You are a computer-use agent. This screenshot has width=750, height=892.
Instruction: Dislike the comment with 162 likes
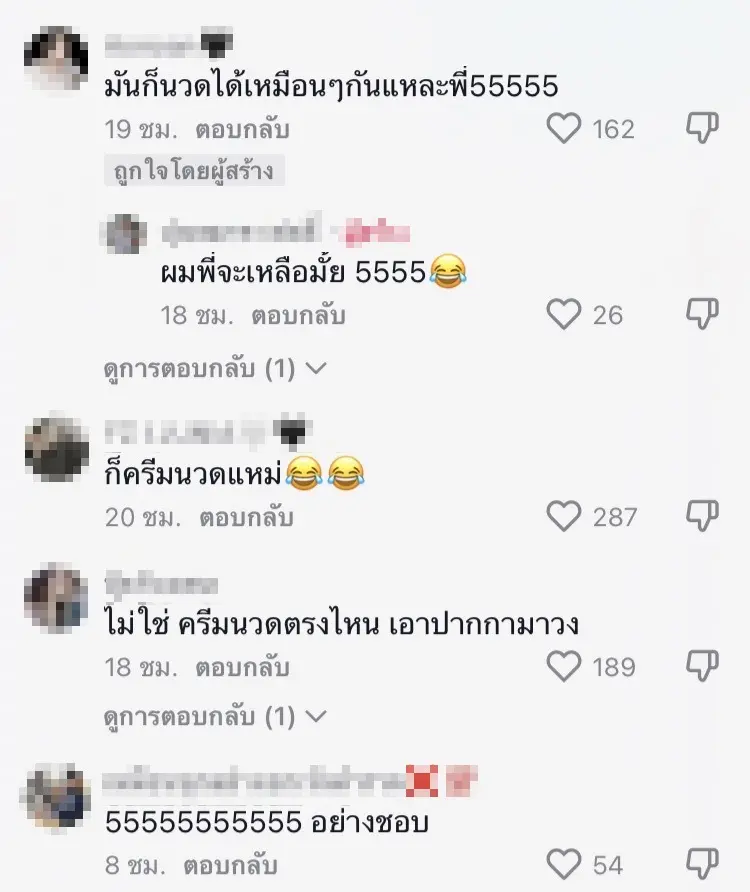(x=702, y=128)
